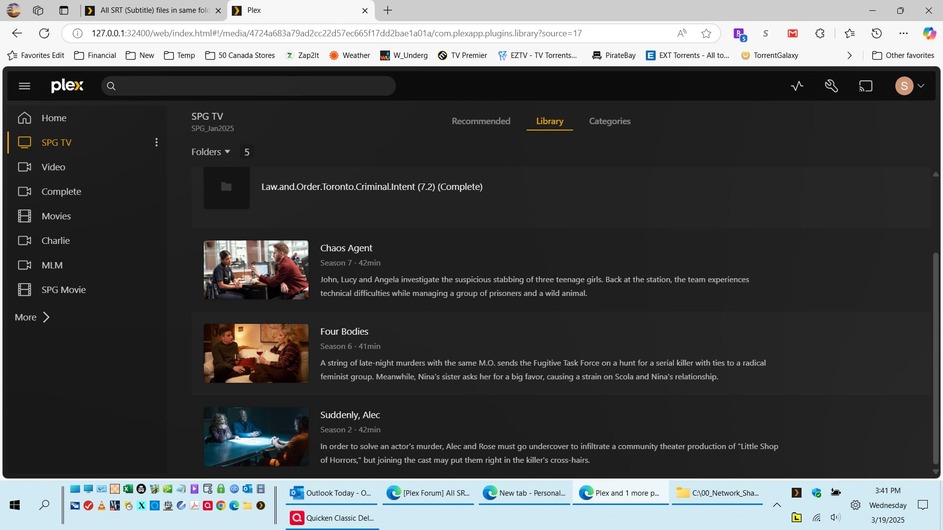Open browser extensions puzzle icon
Image resolution: width=943 pixels, height=530 pixels.
coord(820,33)
